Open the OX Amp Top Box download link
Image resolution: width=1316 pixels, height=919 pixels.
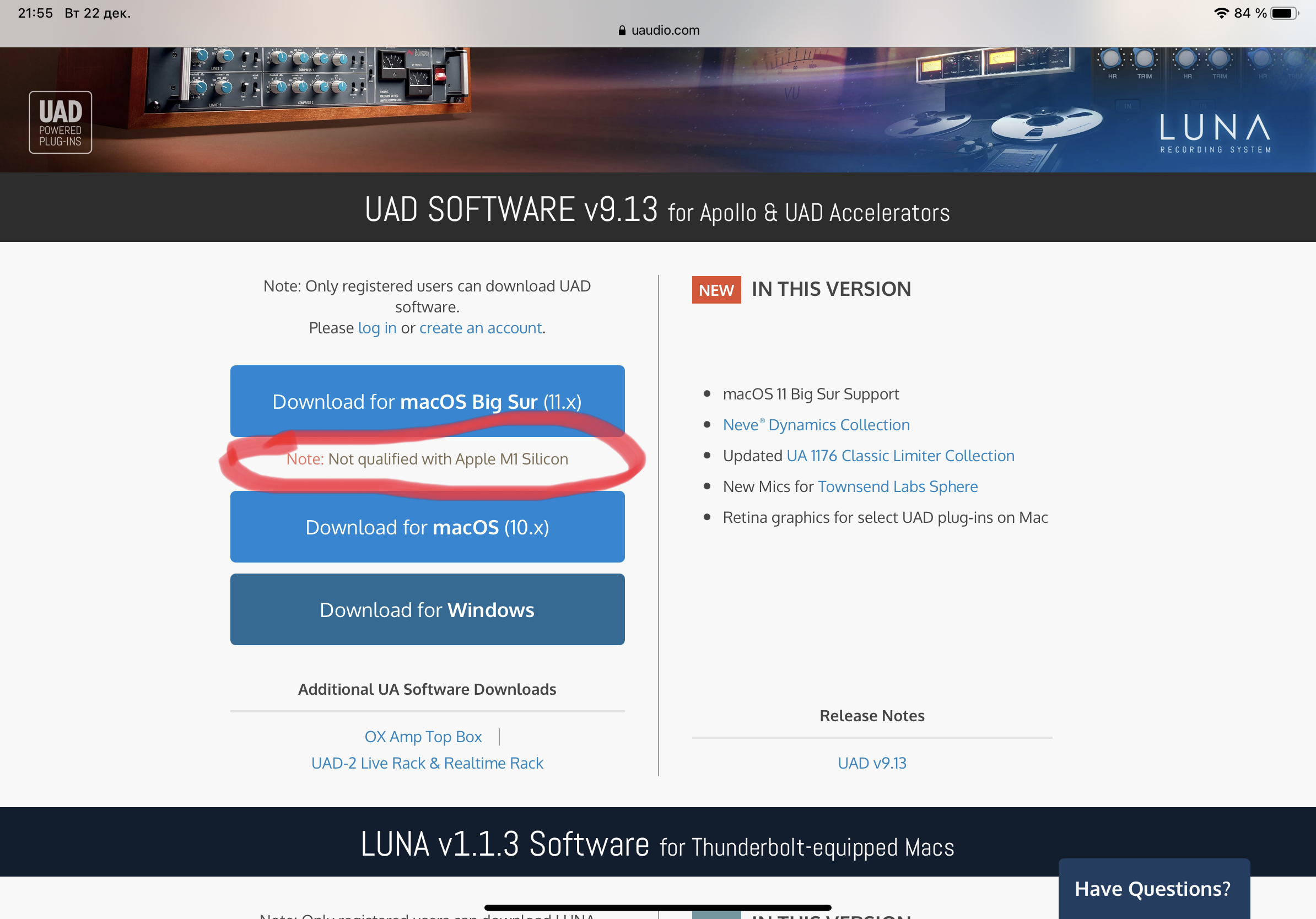423,737
